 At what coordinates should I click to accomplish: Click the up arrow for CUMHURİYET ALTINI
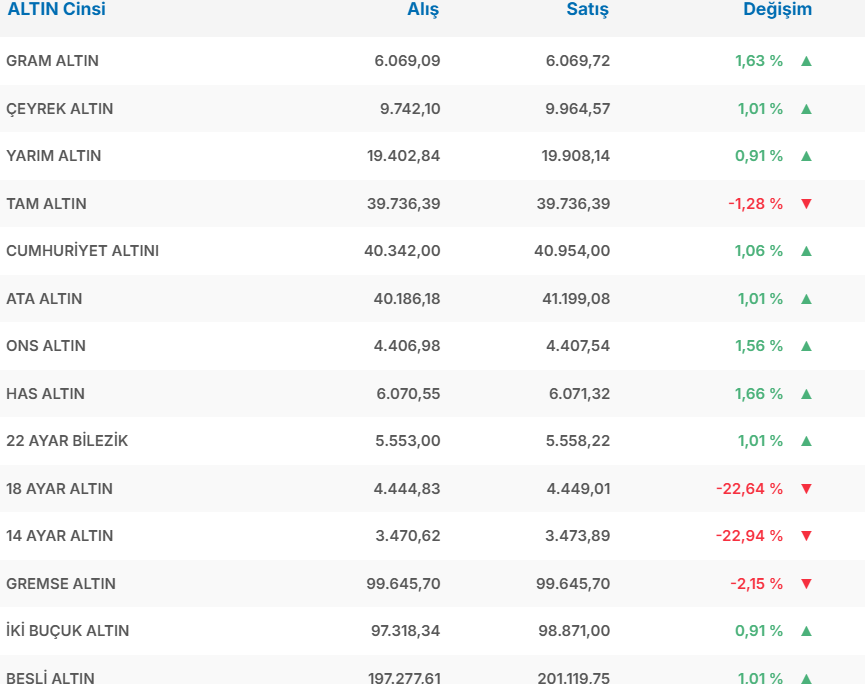point(806,251)
